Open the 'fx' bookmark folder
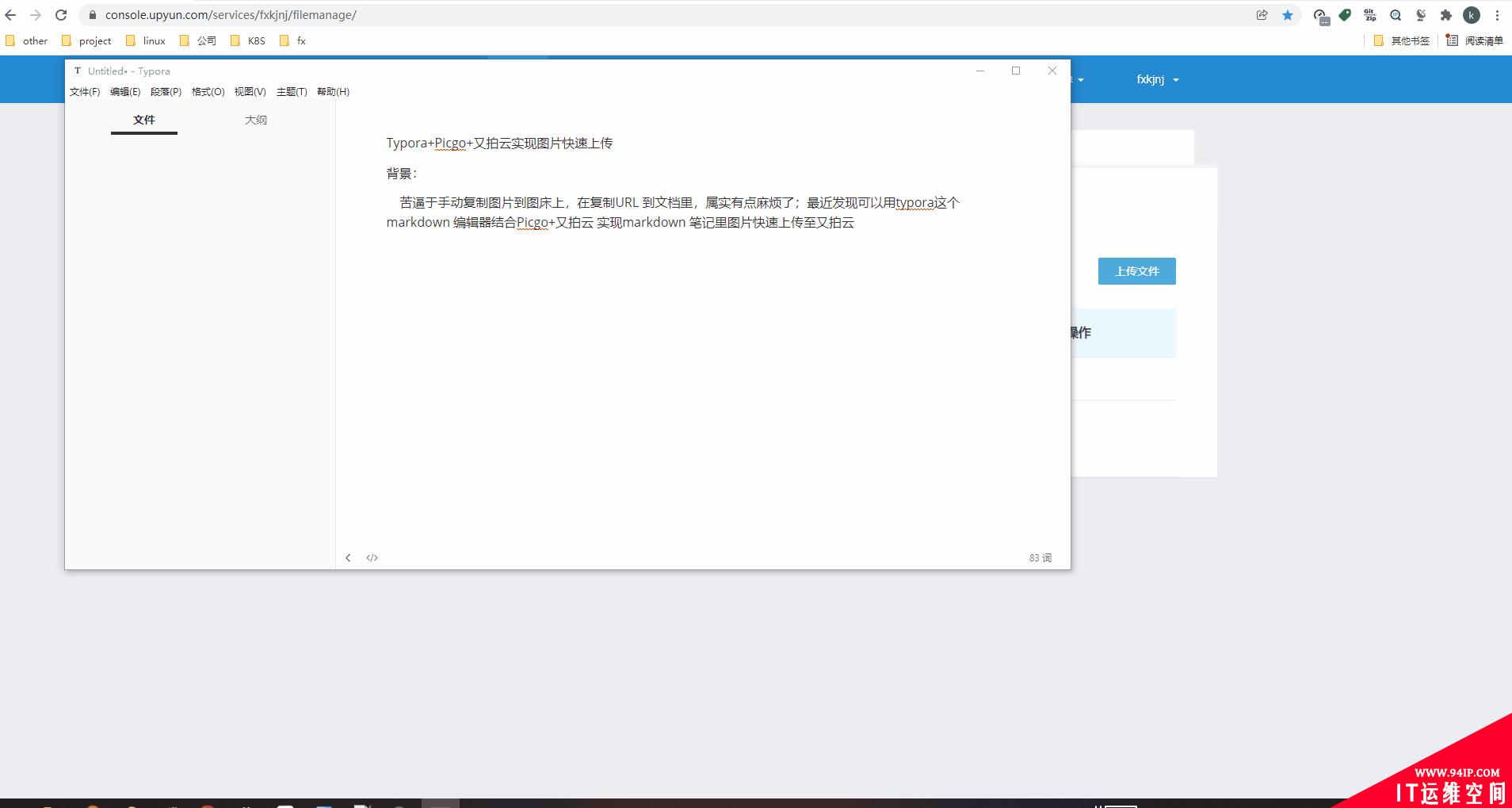Viewport: 1512px width, 808px height. 292,40
